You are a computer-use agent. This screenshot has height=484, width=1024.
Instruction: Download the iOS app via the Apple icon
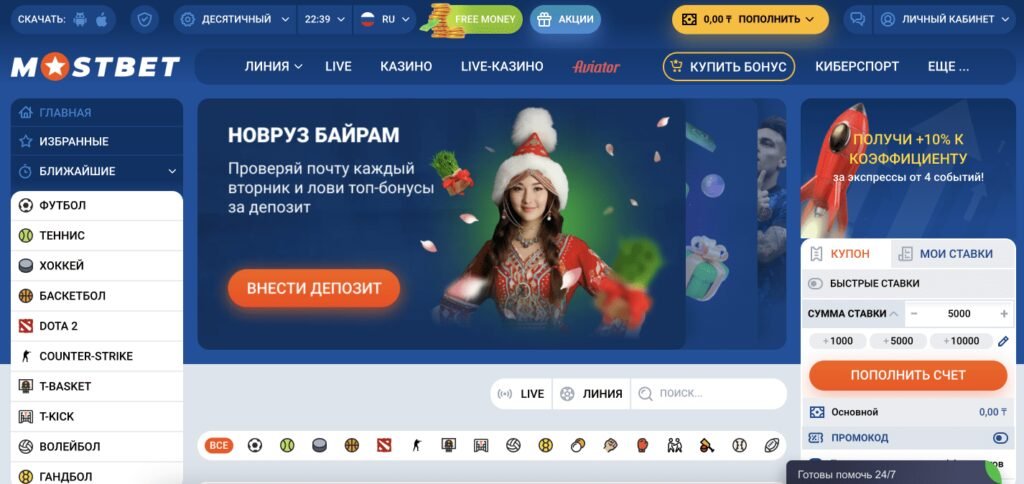(101, 20)
